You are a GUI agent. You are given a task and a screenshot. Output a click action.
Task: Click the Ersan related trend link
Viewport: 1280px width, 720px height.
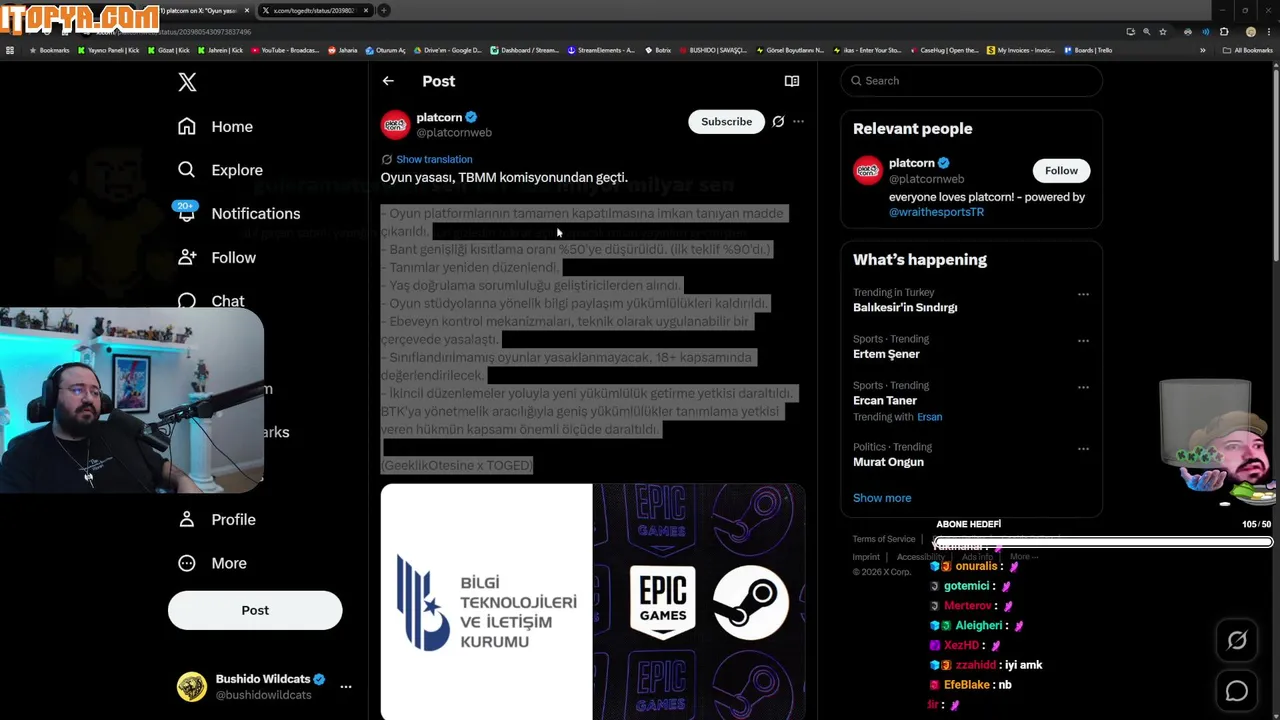click(929, 417)
